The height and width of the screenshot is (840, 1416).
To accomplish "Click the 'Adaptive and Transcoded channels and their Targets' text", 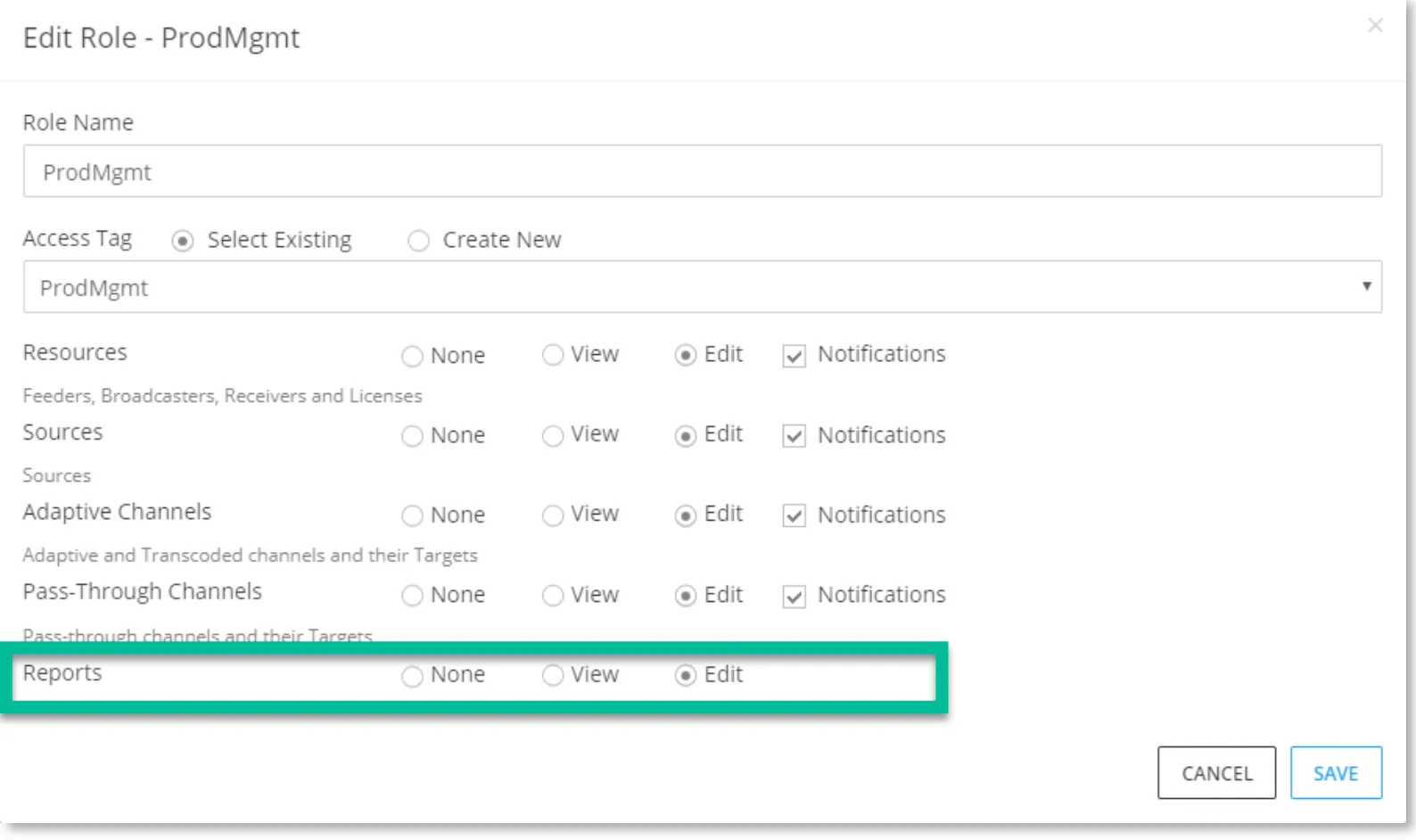I will click(x=250, y=556).
